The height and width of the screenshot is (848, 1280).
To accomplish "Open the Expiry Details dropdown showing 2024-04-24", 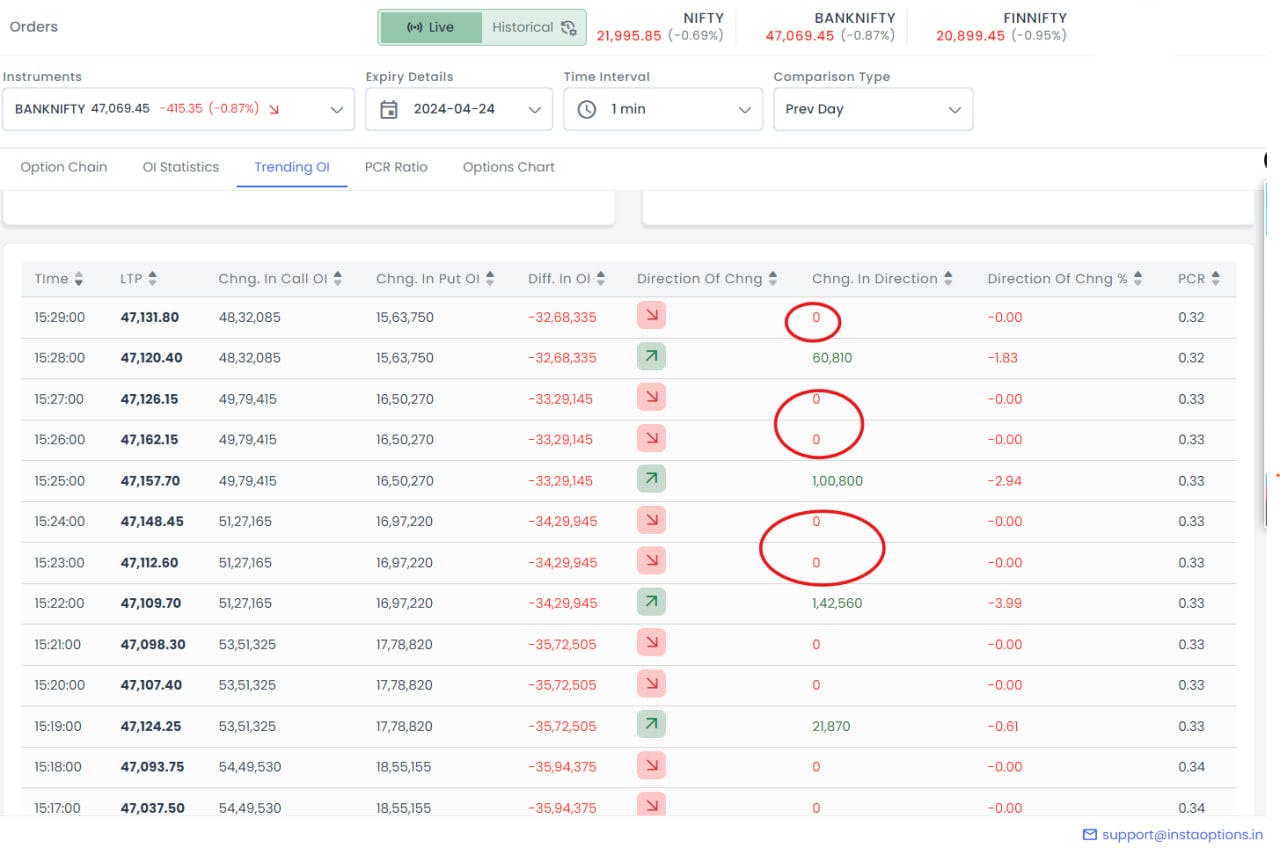I will (x=459, y=109).
